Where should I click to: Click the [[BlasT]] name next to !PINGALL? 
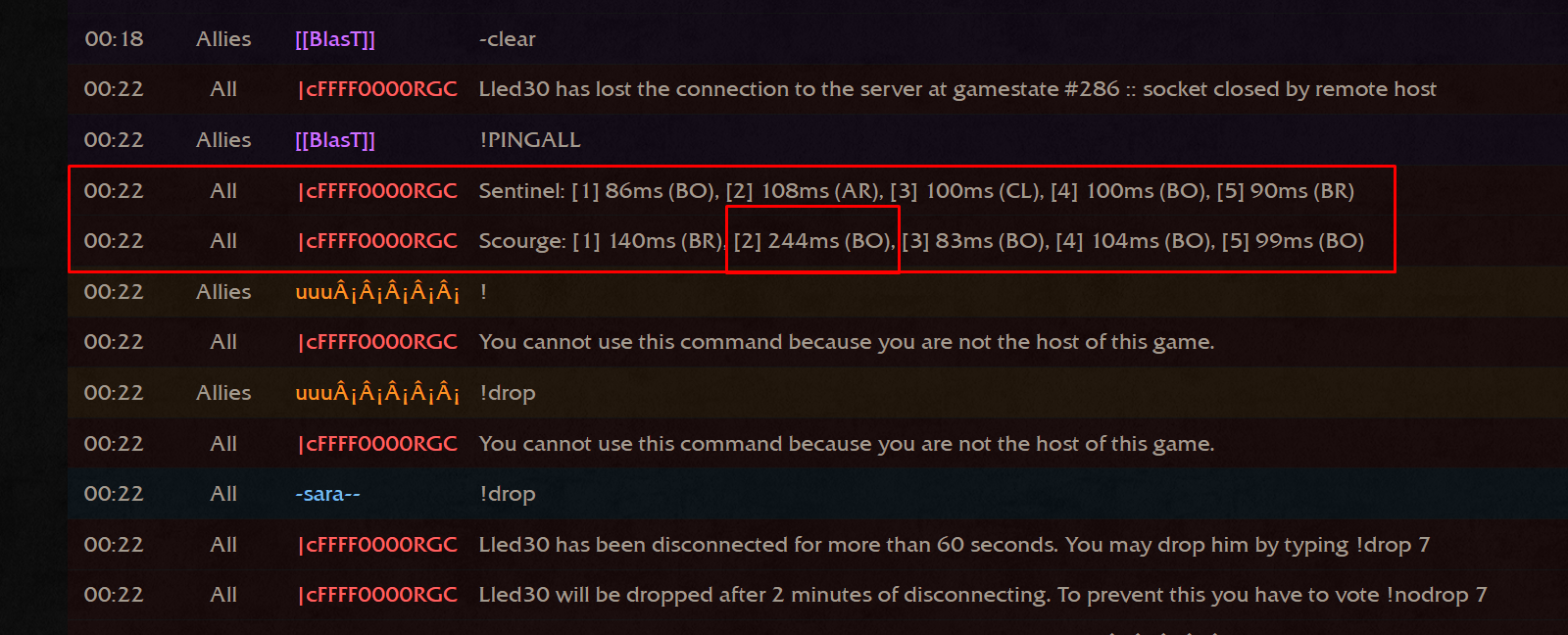335,140
